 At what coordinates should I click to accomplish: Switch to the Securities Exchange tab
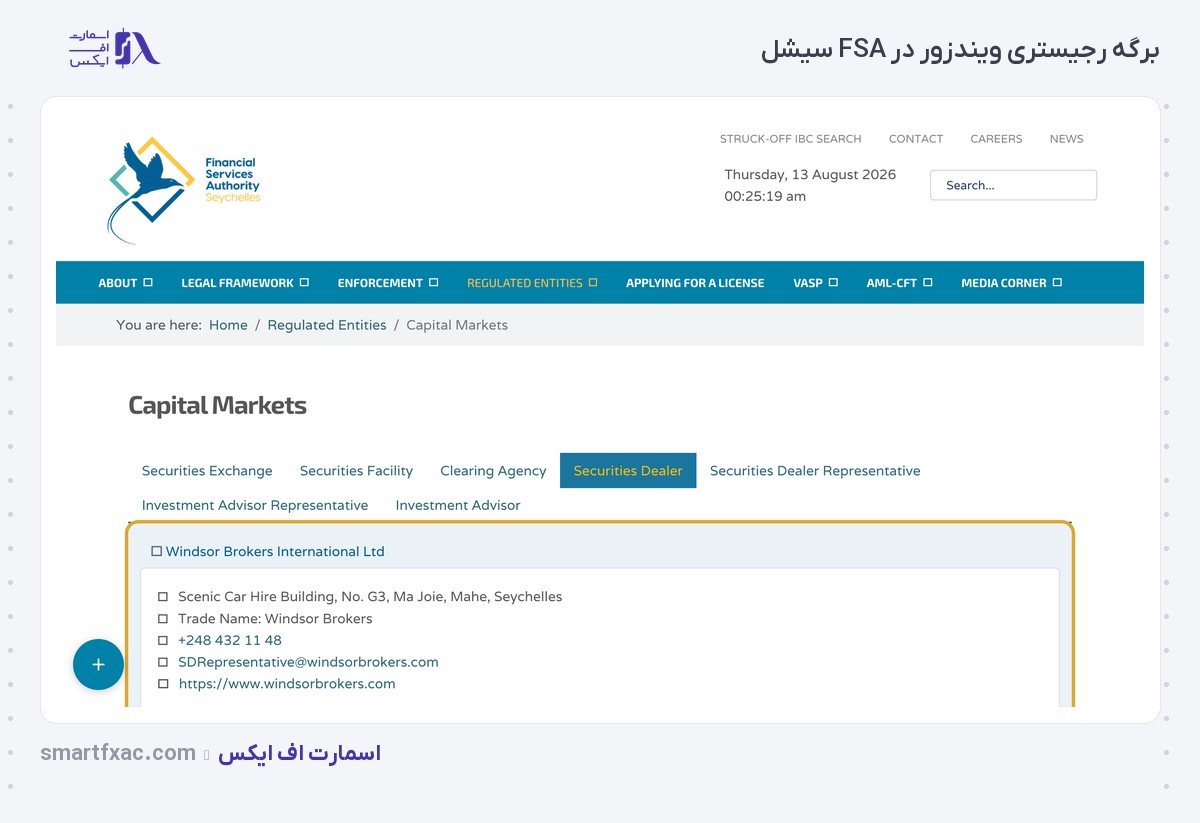click(x=207, y=471)
